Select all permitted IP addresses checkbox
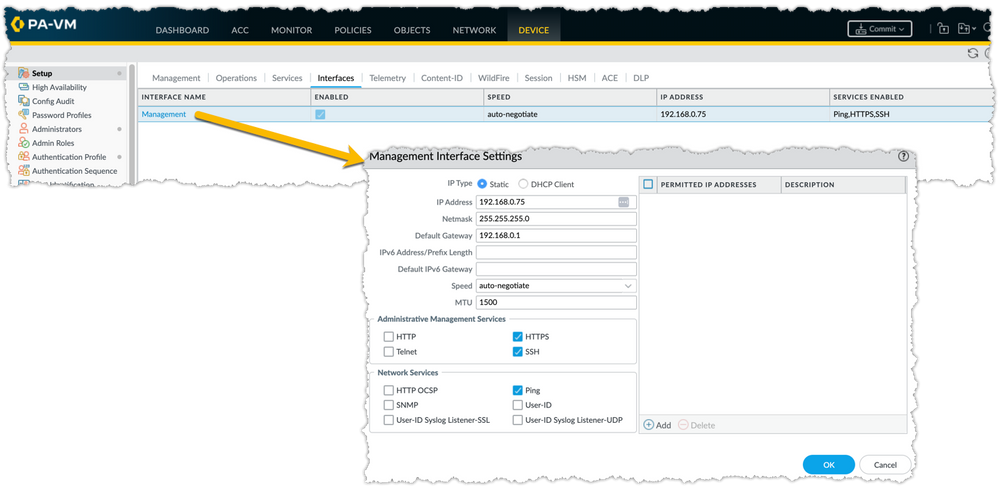 [x=649, y=184]
